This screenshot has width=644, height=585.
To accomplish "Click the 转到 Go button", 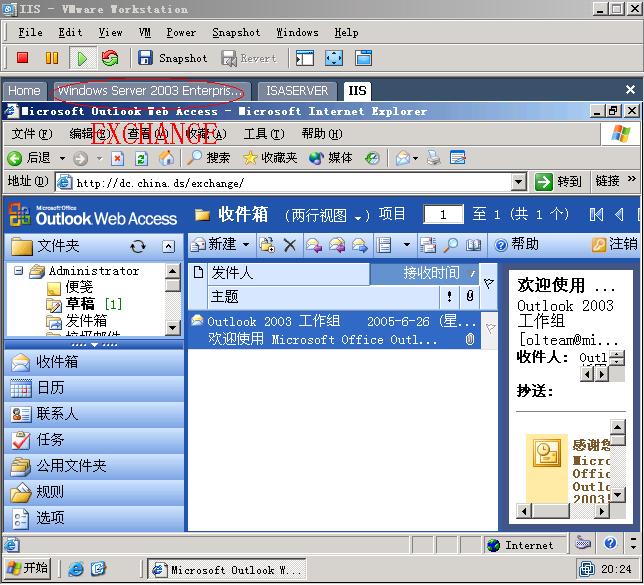I will pyautogui.click(x=558, y=182).
